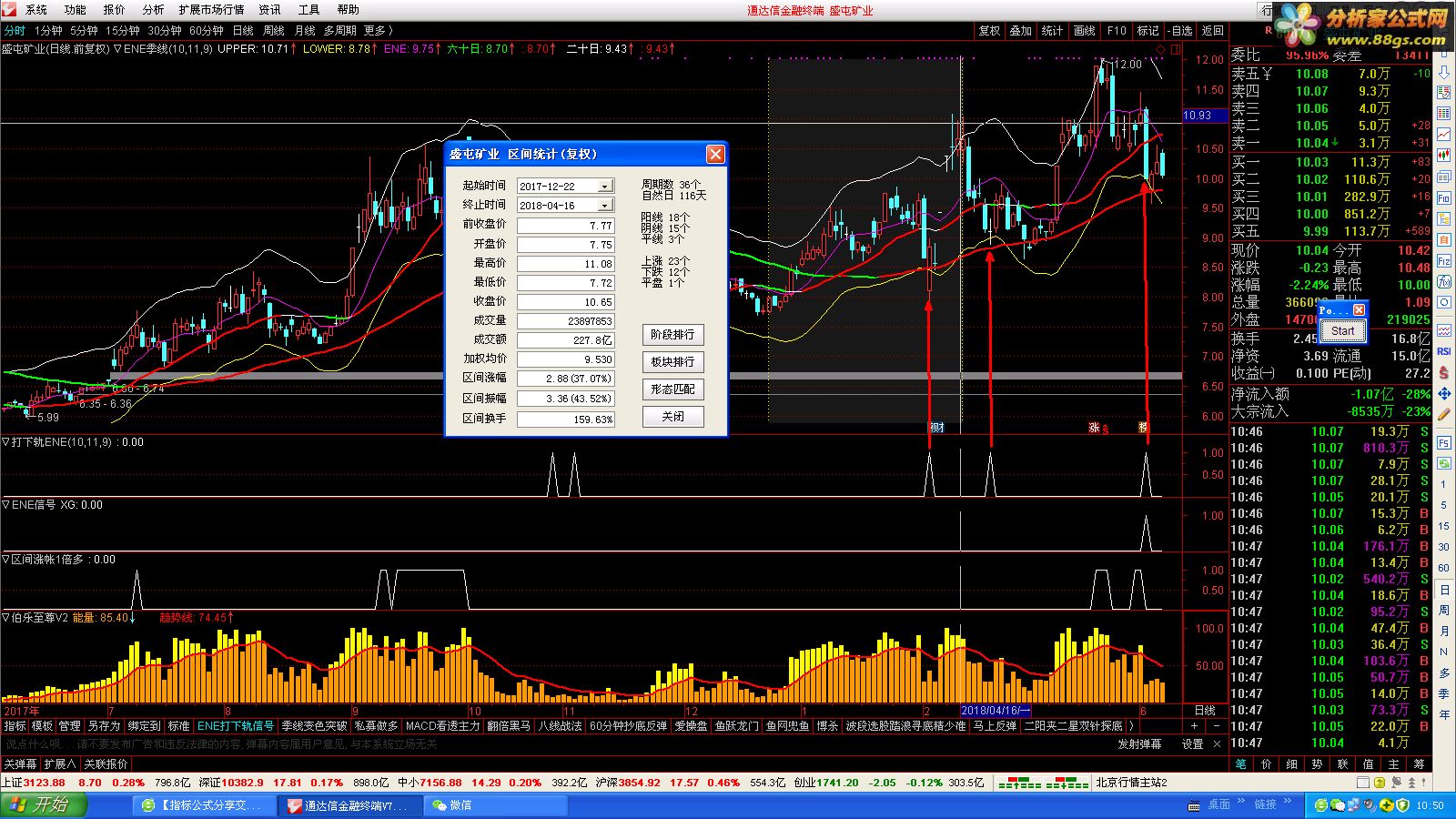Open the f(x) formula sidebar icon

tap(1444, 281)
